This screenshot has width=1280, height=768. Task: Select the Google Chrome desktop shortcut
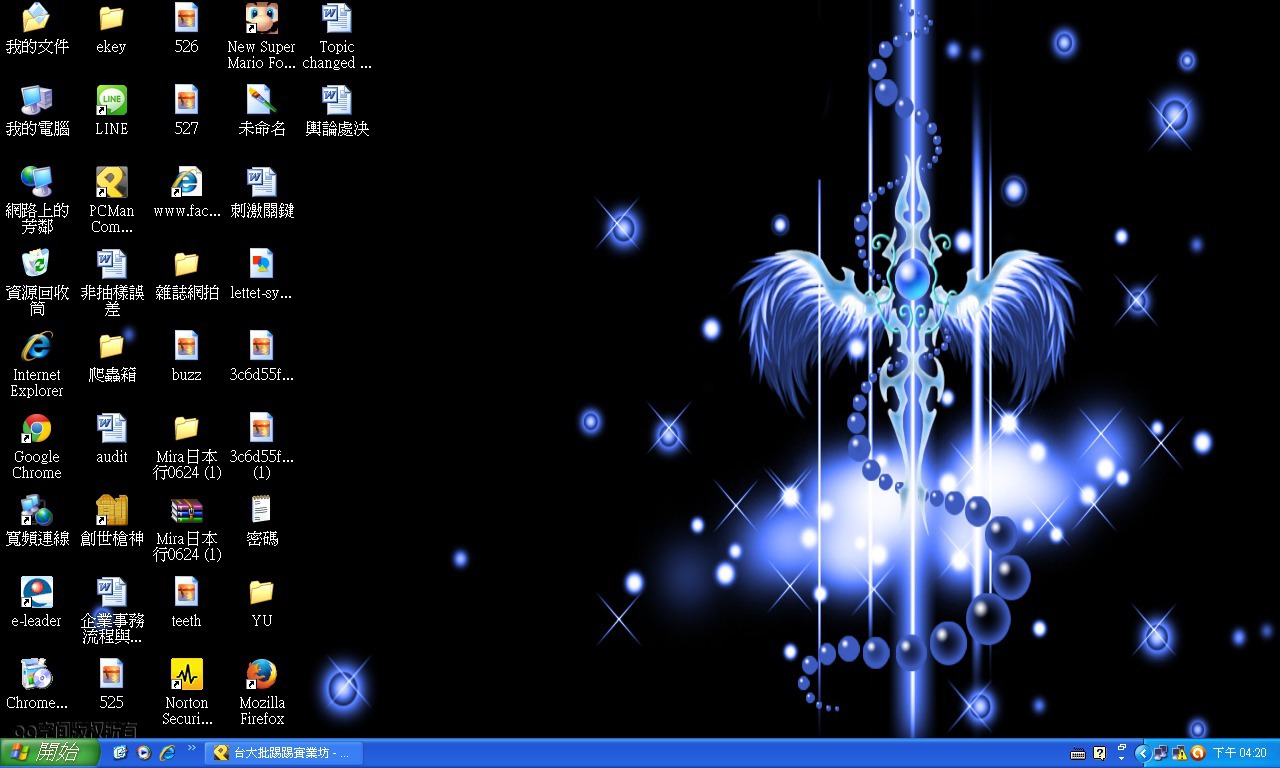pos(37,428)
